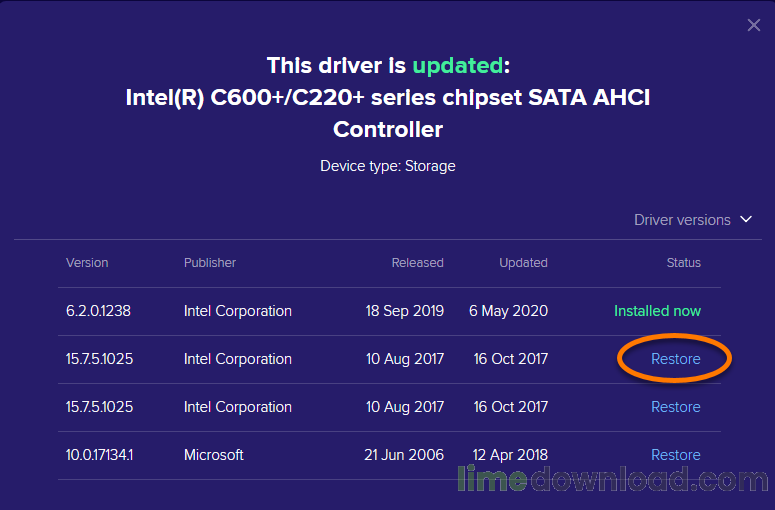
Task: Click the 6 May 2020 updated date
Action: (x=508, y=311)
